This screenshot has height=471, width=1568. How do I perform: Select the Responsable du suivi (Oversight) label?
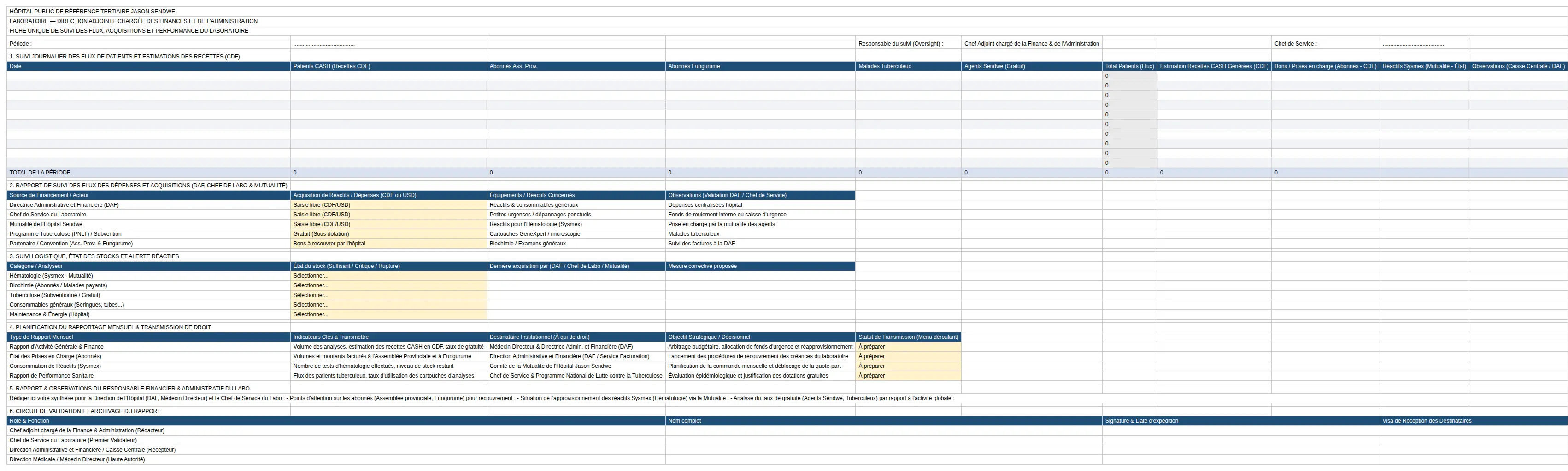[908, 44]
